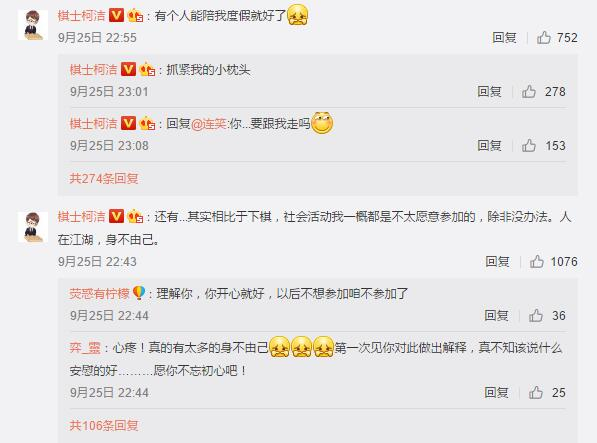Open the @连笑 mention link
The width and height of the screenshot is (597, 443).
209,124
